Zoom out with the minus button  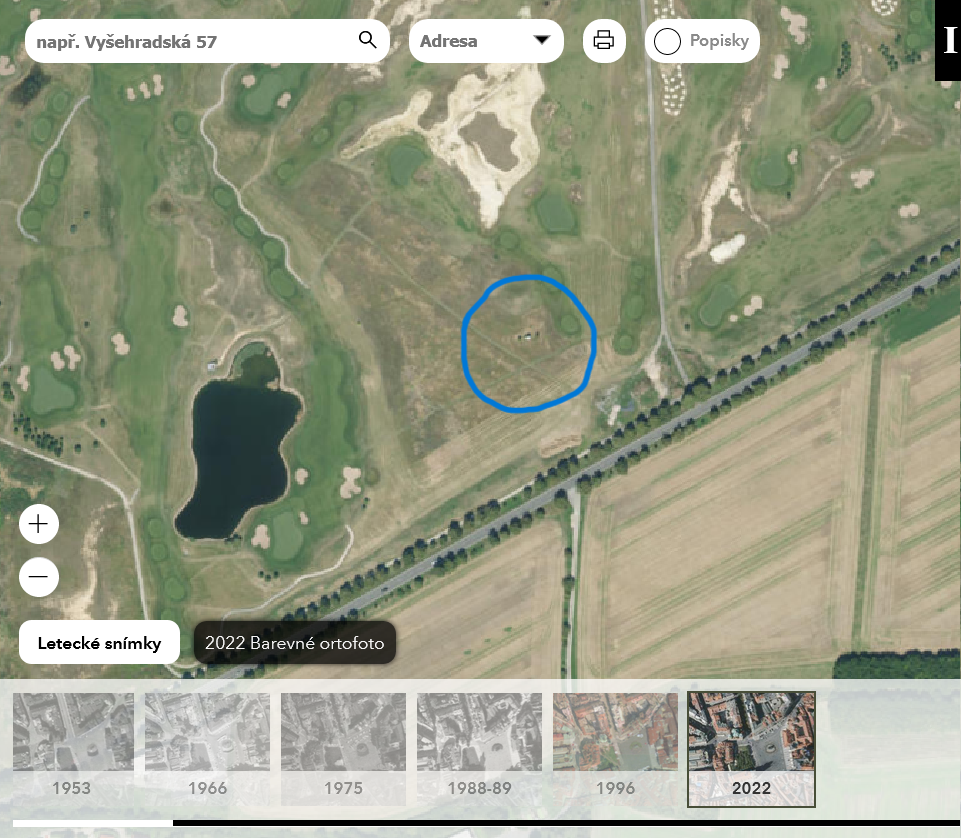pos(39,577)
